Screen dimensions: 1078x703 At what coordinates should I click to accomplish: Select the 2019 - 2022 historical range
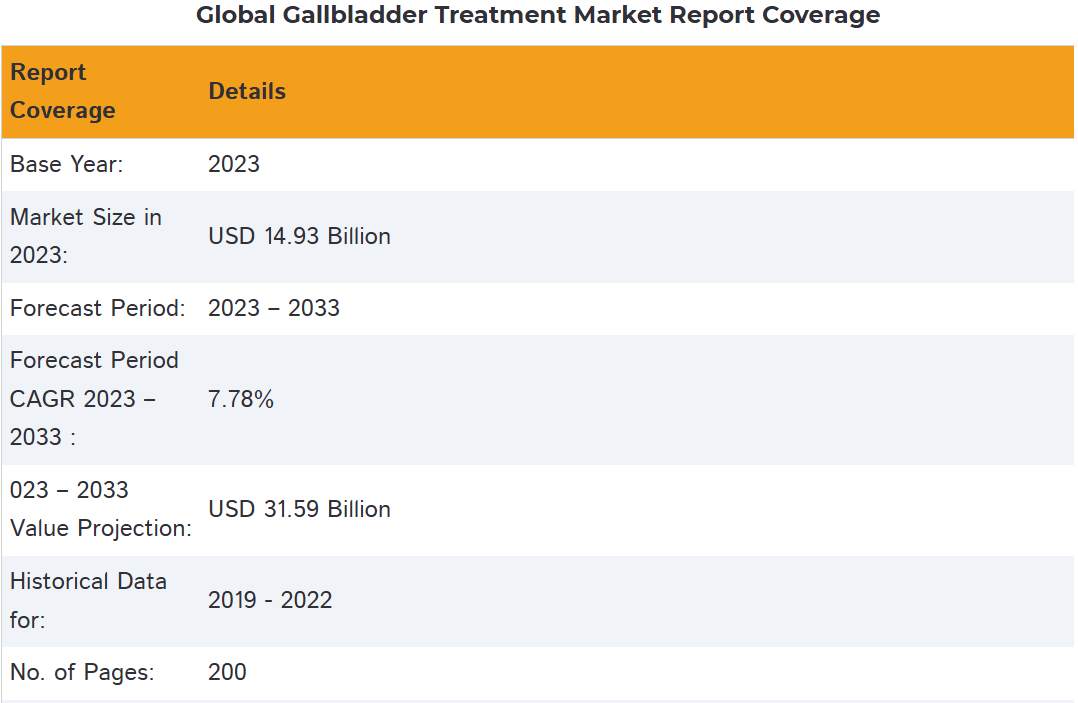[270, 600]
